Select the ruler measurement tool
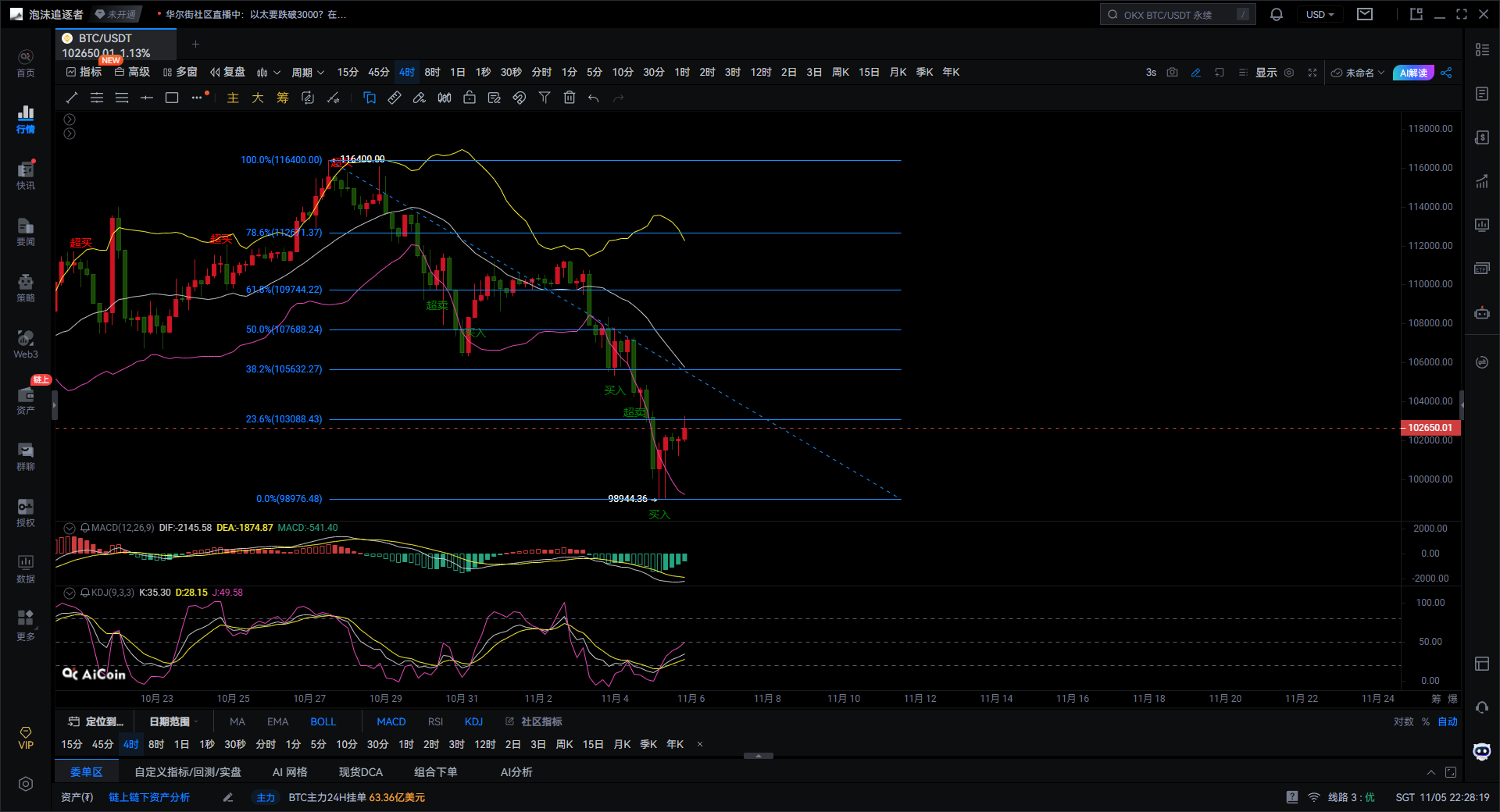 click(x=395, y=98)
